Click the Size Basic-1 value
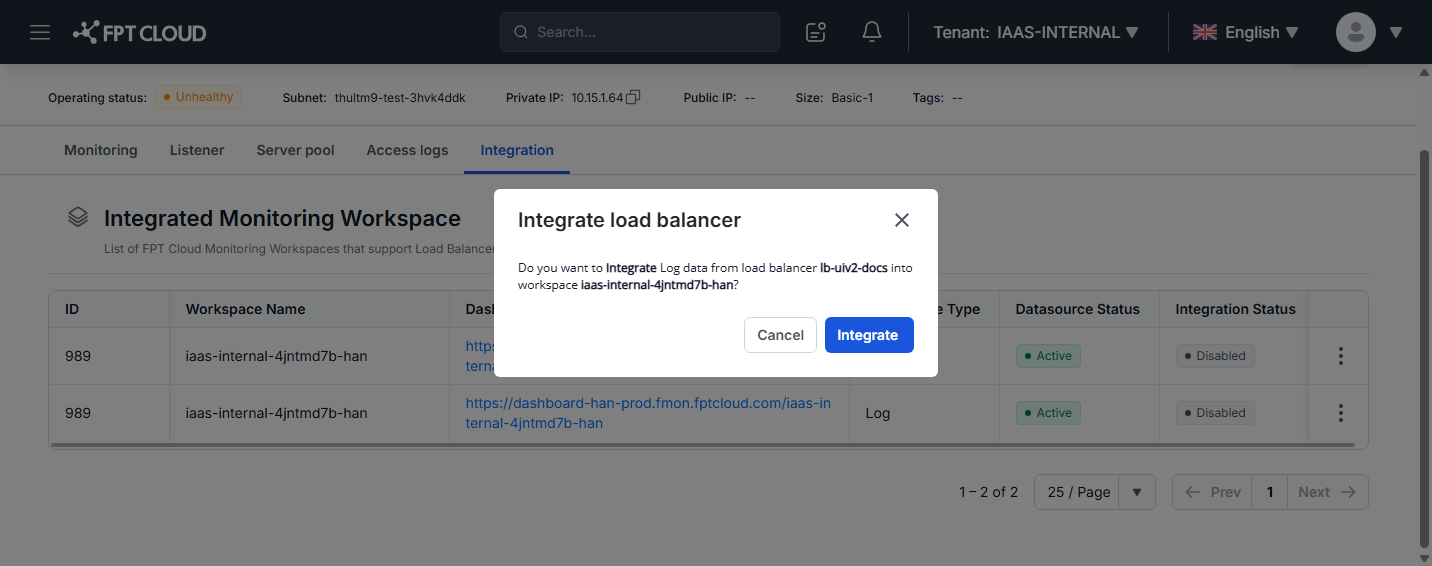 click(852, 98)
